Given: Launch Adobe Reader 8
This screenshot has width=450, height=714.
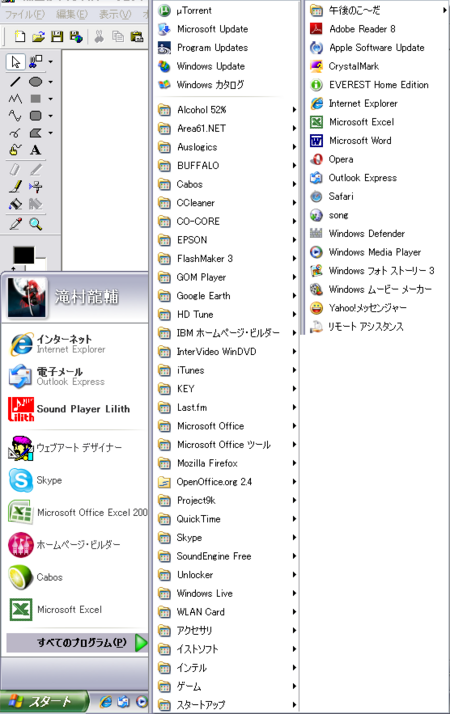Looking at the screenshot, I should pos(377,29).
